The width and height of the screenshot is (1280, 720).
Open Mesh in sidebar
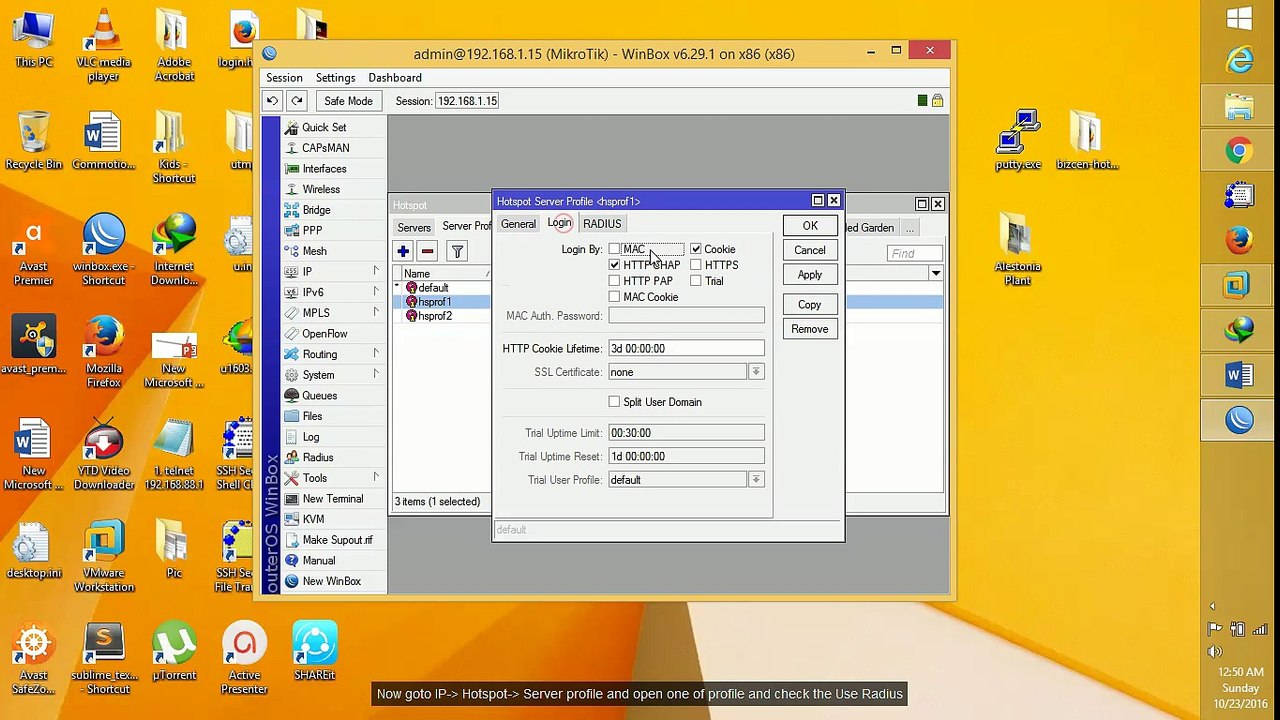pos(314,251)
